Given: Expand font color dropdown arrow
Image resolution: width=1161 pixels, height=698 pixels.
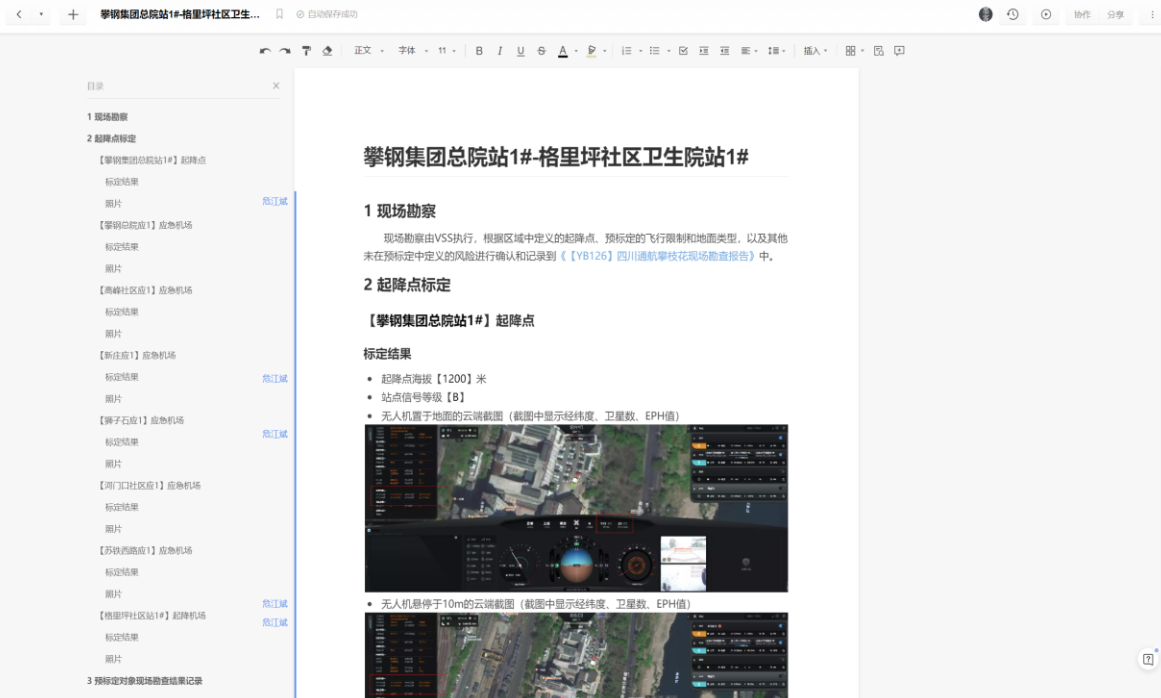Looking at the screenshot, I should (576, 51).
